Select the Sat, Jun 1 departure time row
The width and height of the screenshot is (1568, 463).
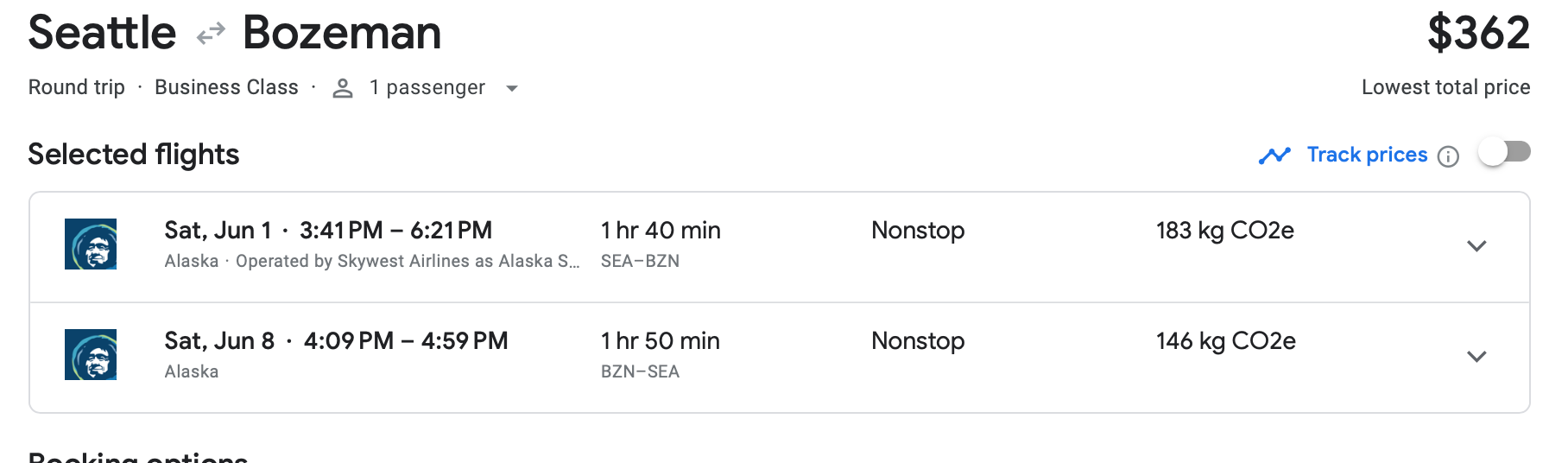pos(328,231)
